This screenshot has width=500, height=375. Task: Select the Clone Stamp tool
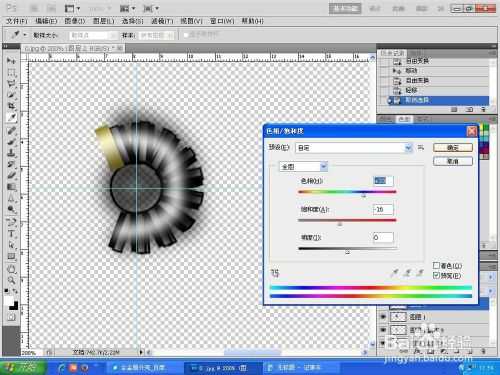(11, 153)
